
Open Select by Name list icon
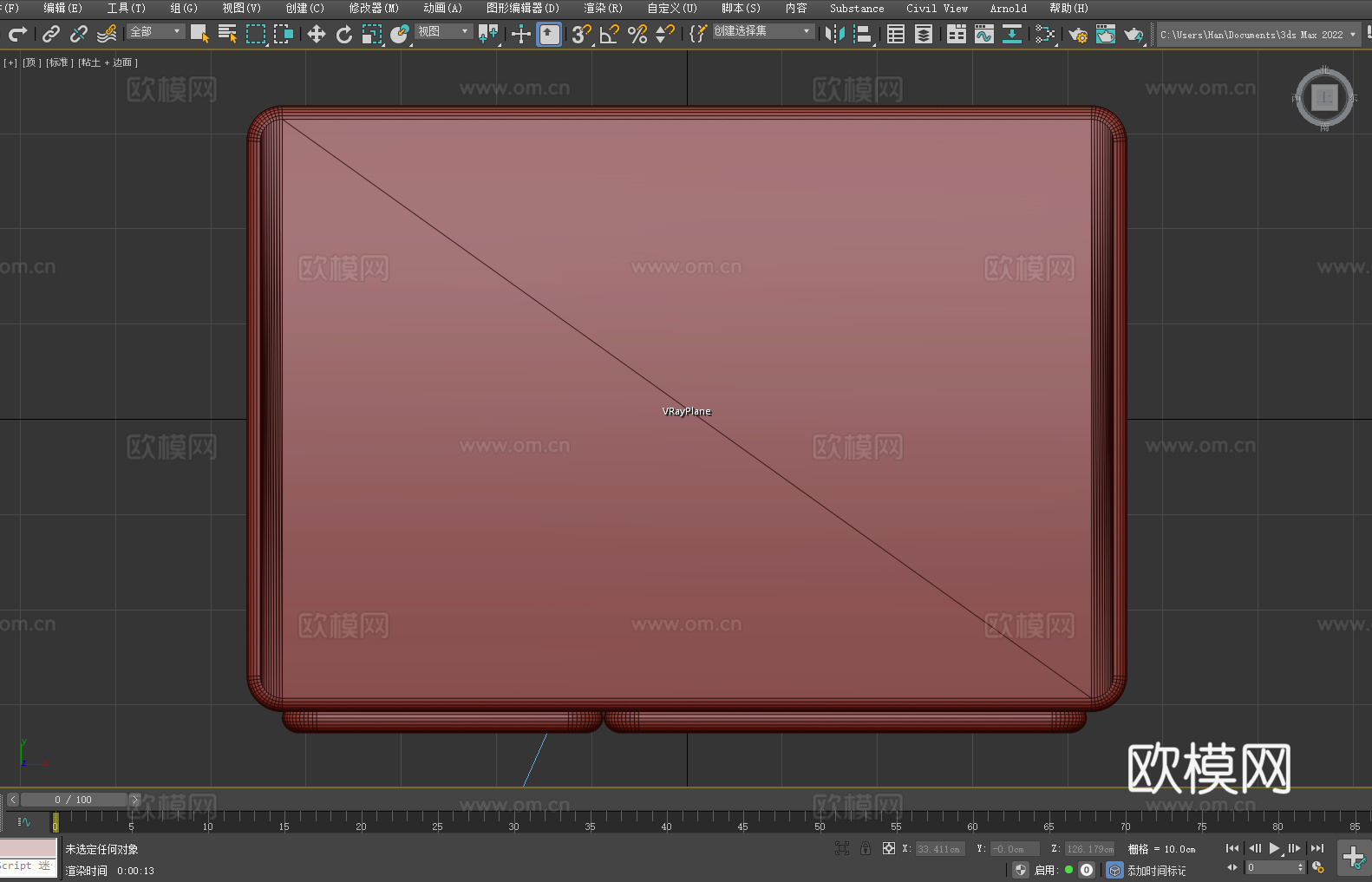click(x=227, y=34)
